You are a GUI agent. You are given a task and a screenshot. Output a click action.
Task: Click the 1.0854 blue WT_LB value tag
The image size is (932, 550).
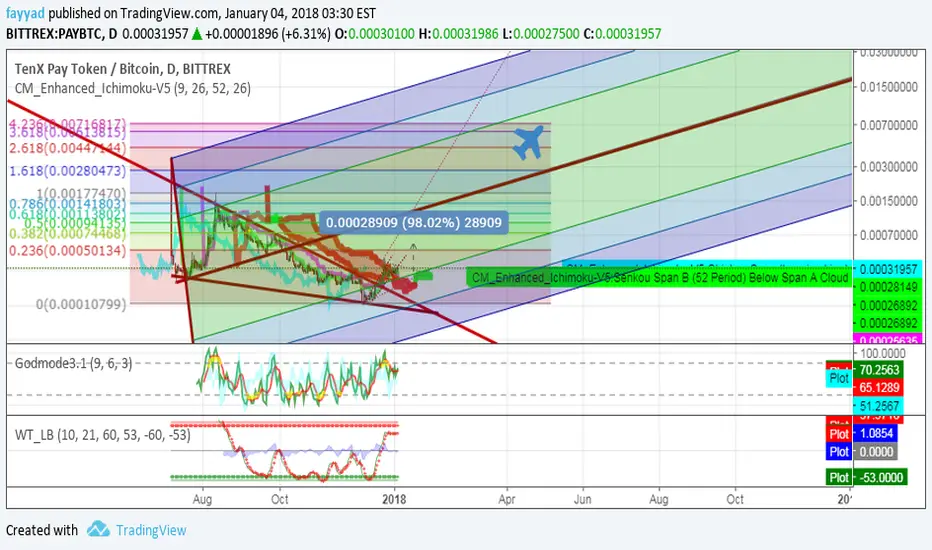875,433
